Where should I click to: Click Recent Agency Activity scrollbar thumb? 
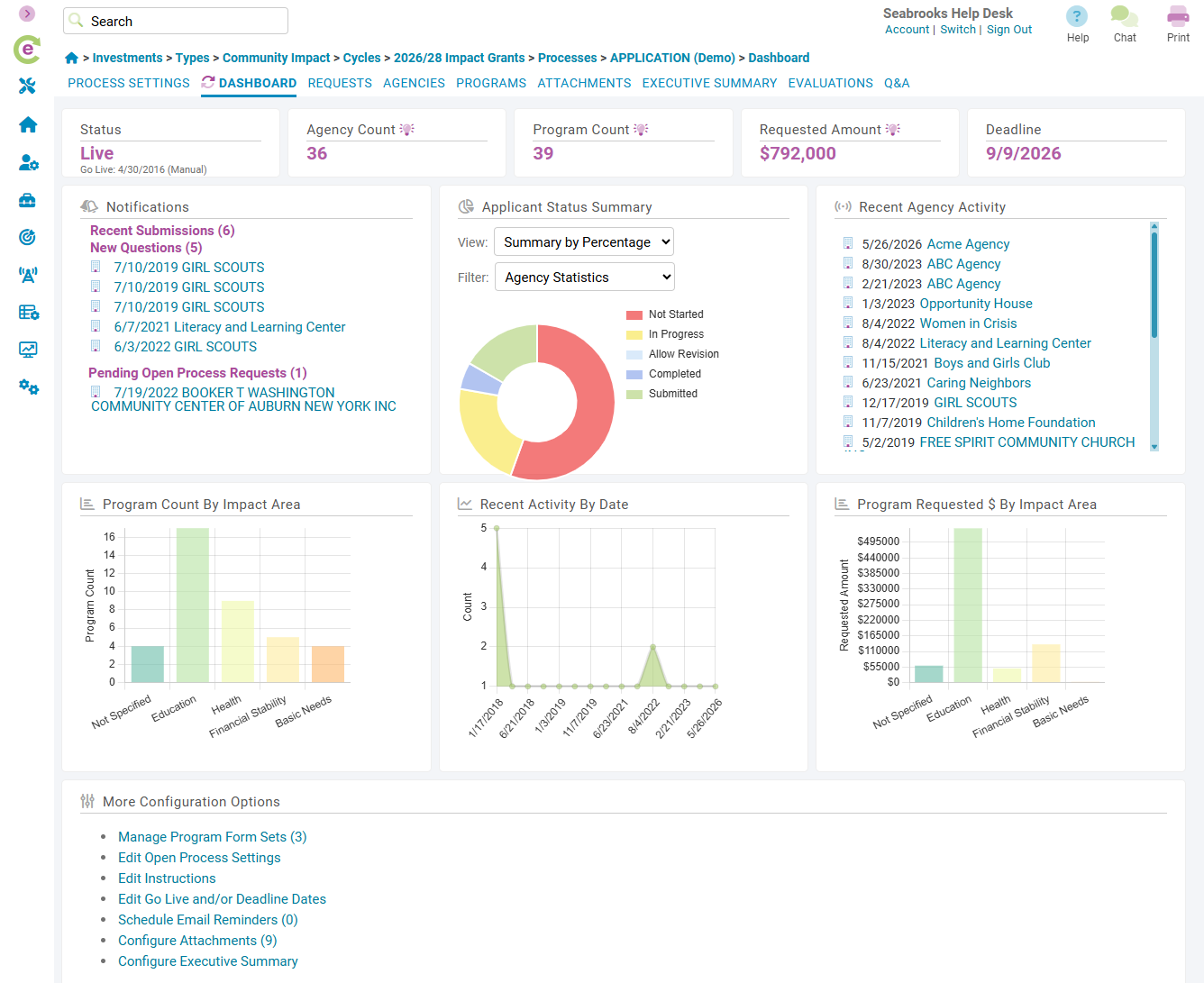1154,286
